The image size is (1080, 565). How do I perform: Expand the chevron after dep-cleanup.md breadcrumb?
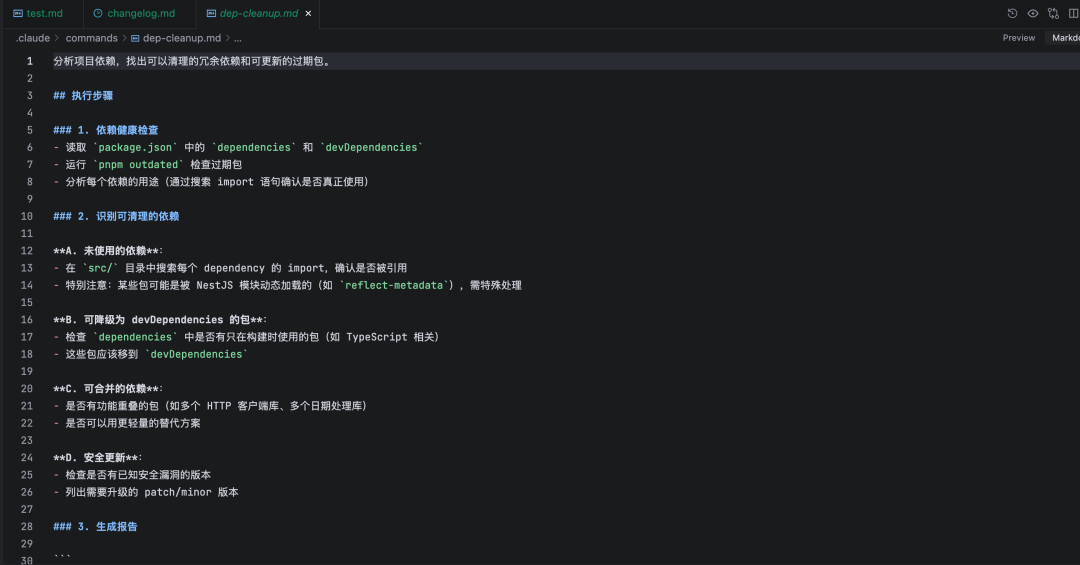tap(227, 38)
